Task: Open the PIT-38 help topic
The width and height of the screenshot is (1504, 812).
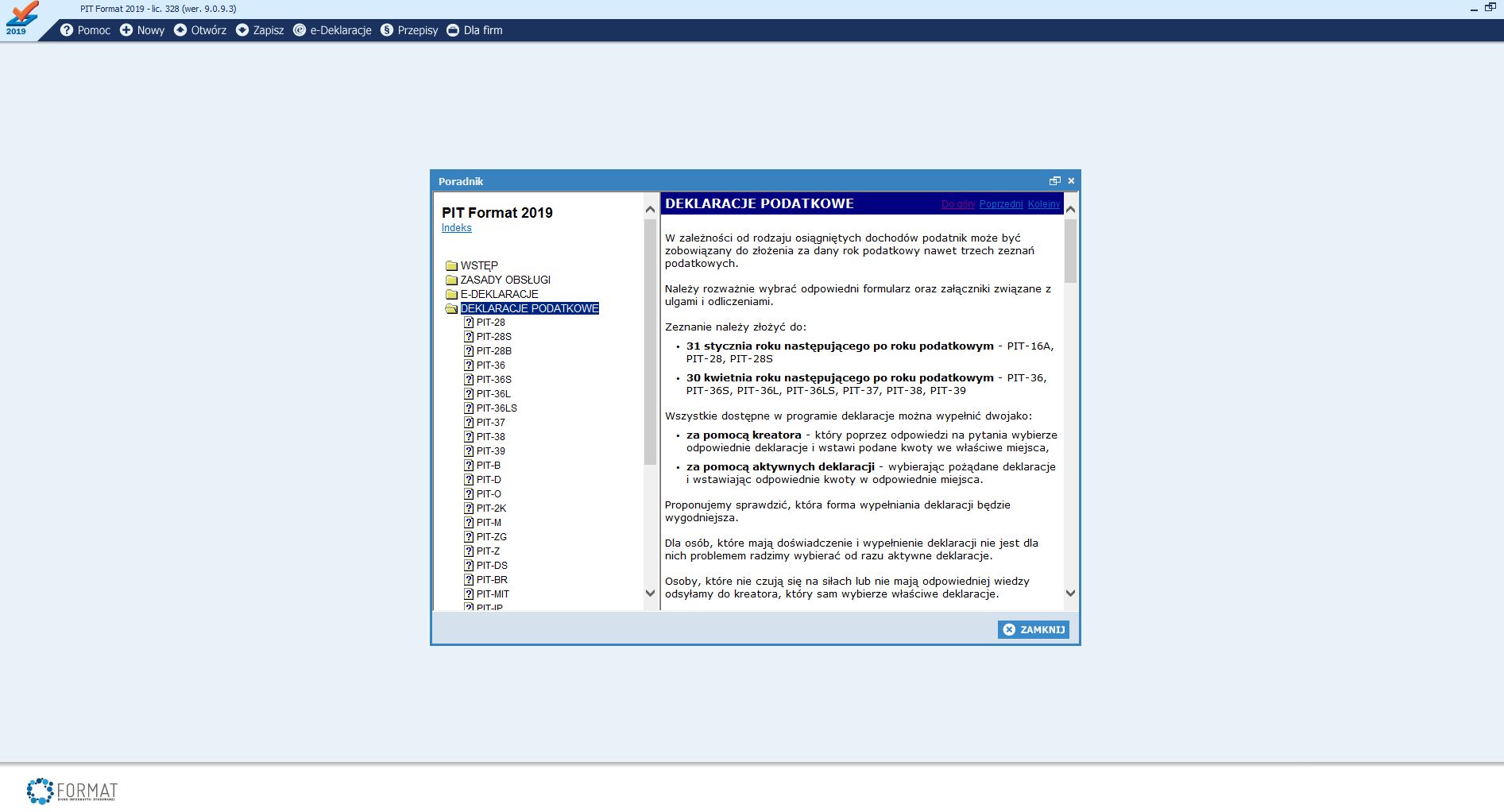Action: (x=490, y=437)
